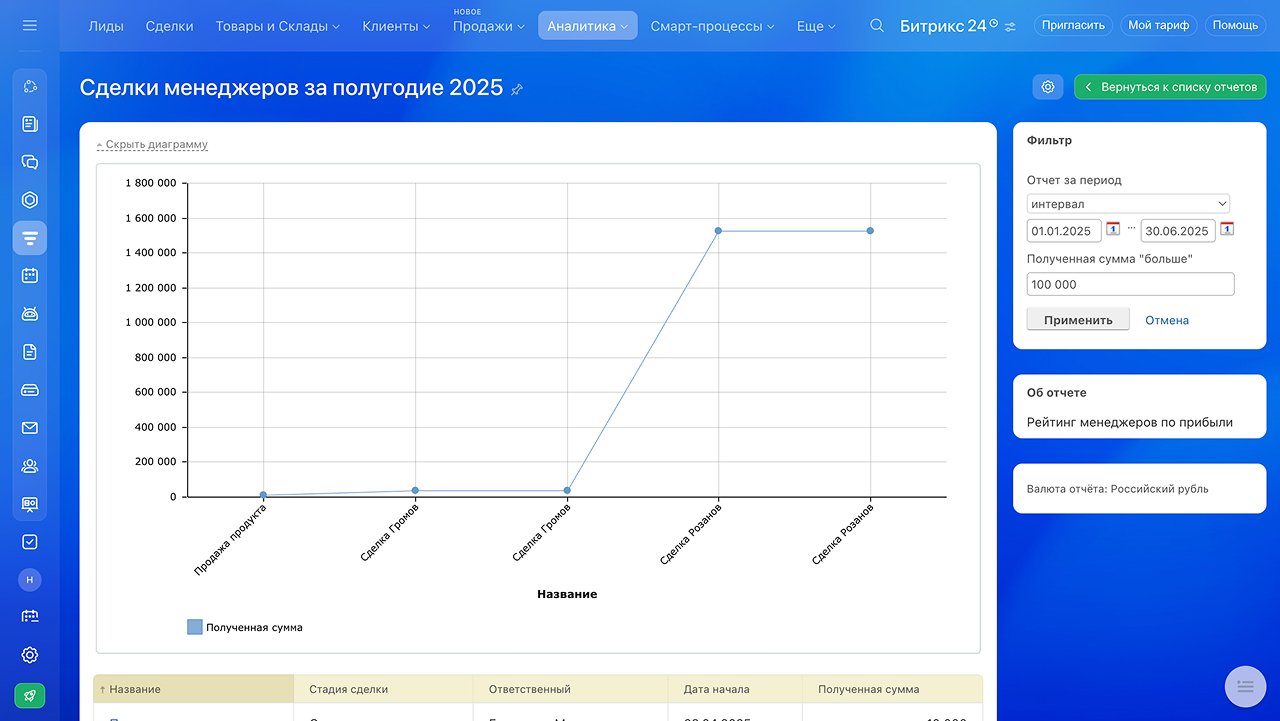Image resolution: width=1280 pixels, height=721 pixels.
Task: Open the drive storage icon in sidebar
Action: click(30, 390)
